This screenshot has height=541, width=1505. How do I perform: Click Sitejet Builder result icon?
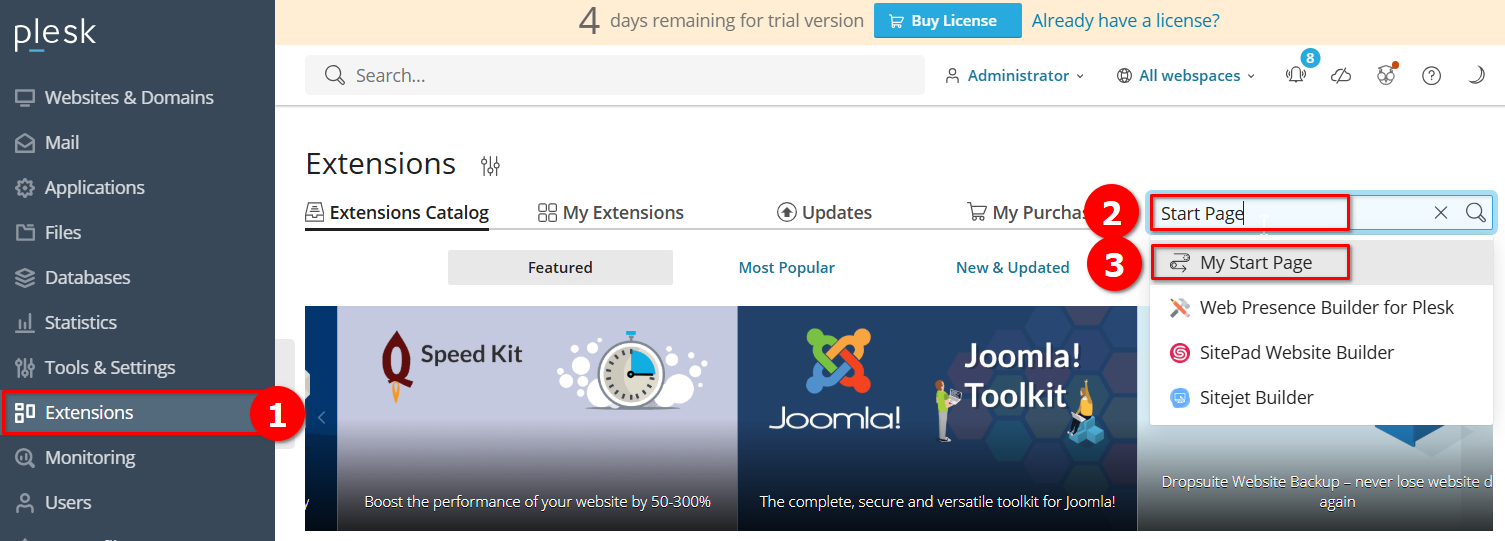click(x=1180, y=397)
